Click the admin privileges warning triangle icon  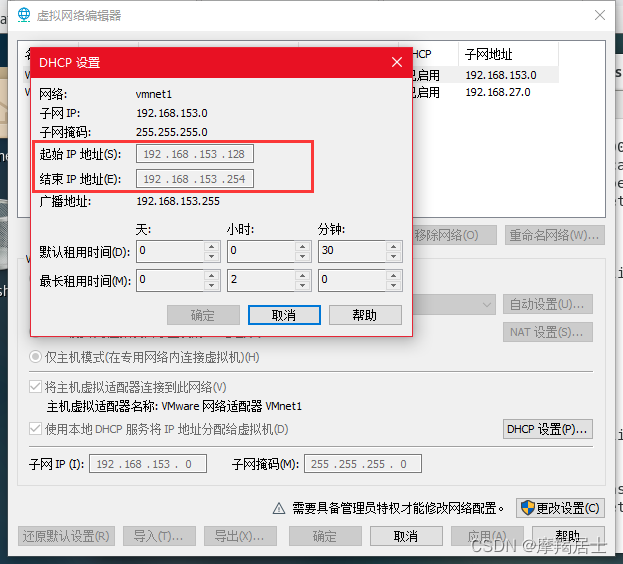[279, 508]
